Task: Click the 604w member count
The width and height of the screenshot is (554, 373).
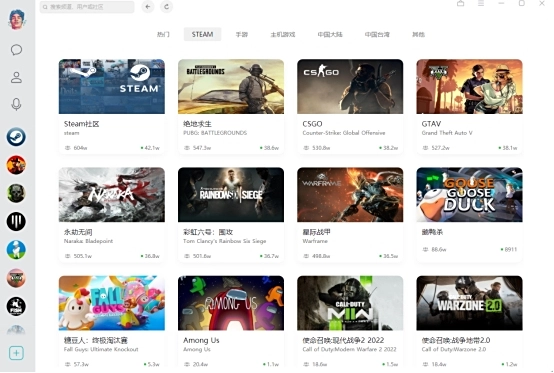Action: (80, 148)
